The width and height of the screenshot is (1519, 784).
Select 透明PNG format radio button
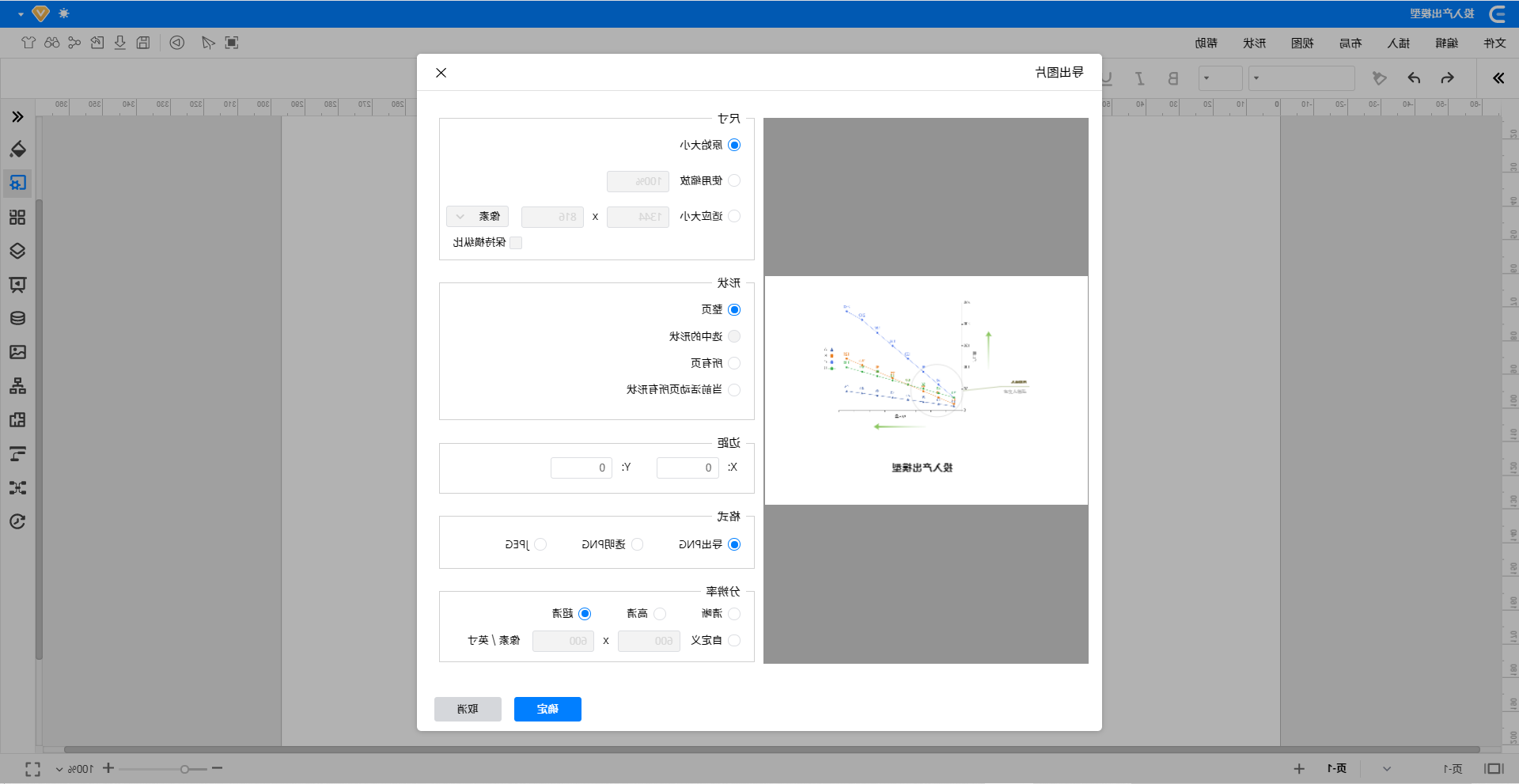click(638, 544)
